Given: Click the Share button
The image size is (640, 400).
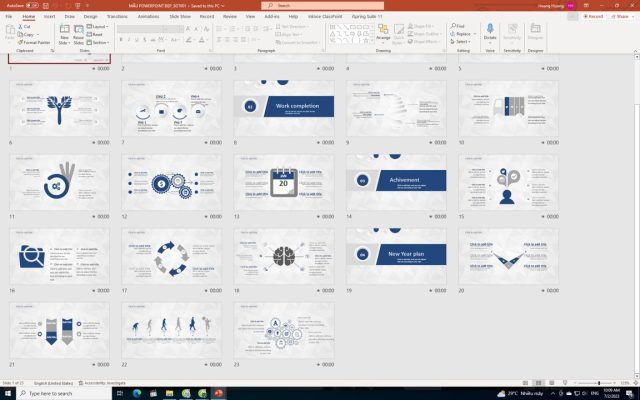Looking at the screenshot, I should click(623, 16).
